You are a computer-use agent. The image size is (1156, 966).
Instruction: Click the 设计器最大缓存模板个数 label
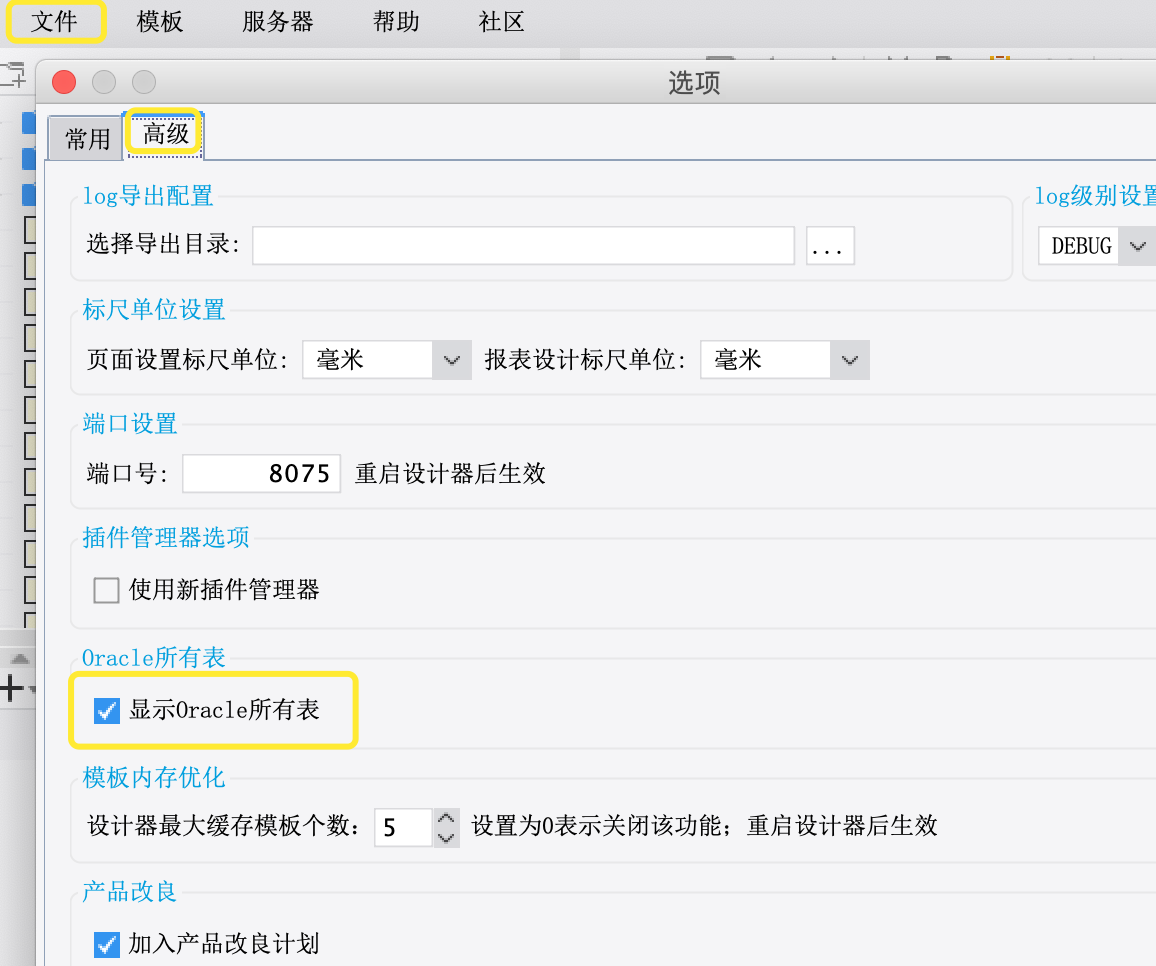(223, 826)
